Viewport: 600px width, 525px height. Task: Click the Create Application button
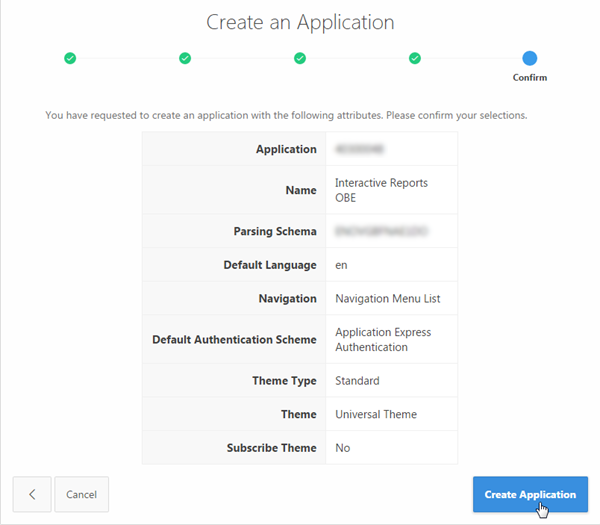pyautogui.click(x=530, y=494)
